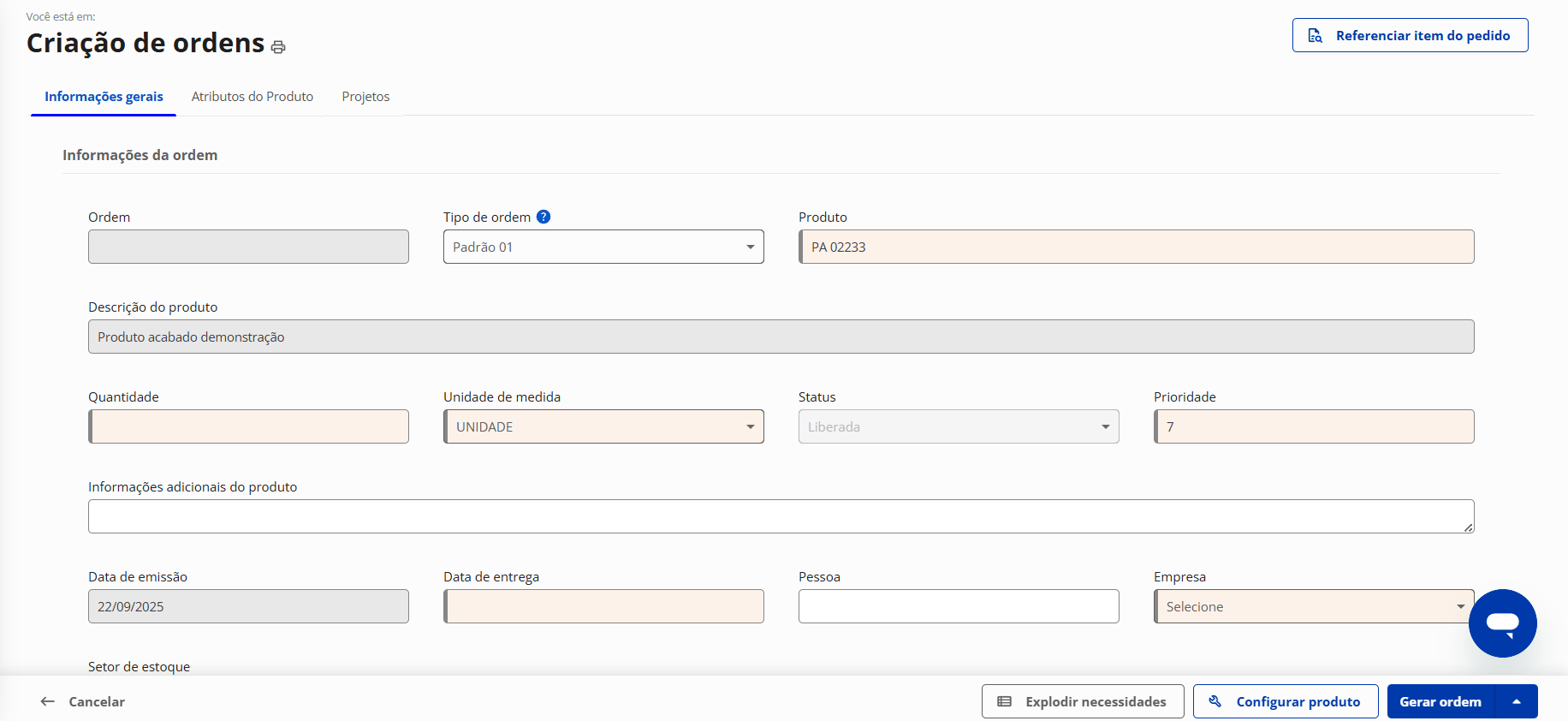Viewport: 1568px width, 721px height.
Task: Click the print icon beside the page title
Action: [278, 47]
